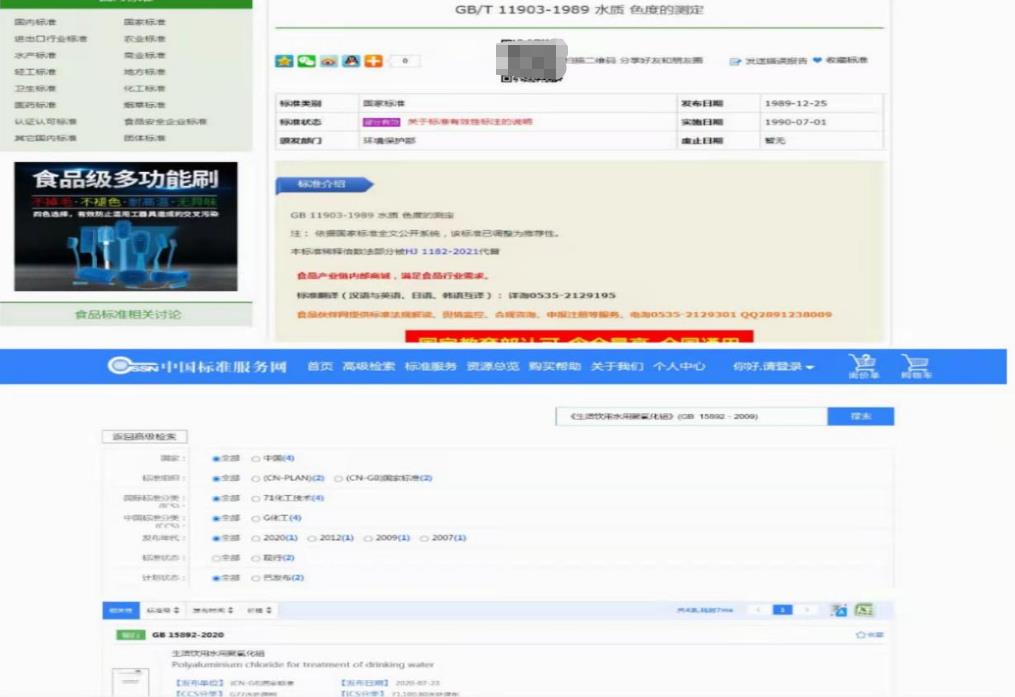Open 高级检索 in the blue navigation bar
Image resolution: width=1015 pixels, height=697 pixels.
[368, 367]
